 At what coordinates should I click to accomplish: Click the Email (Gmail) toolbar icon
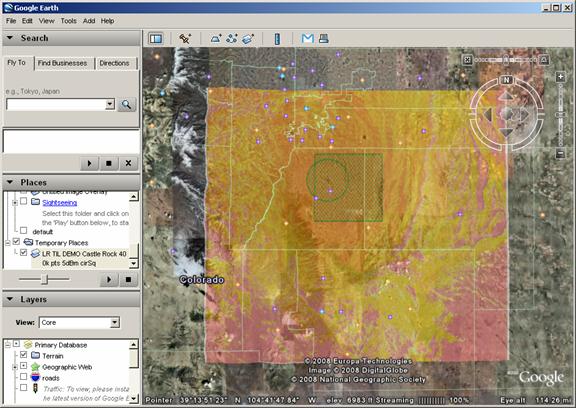pos(307,38)
